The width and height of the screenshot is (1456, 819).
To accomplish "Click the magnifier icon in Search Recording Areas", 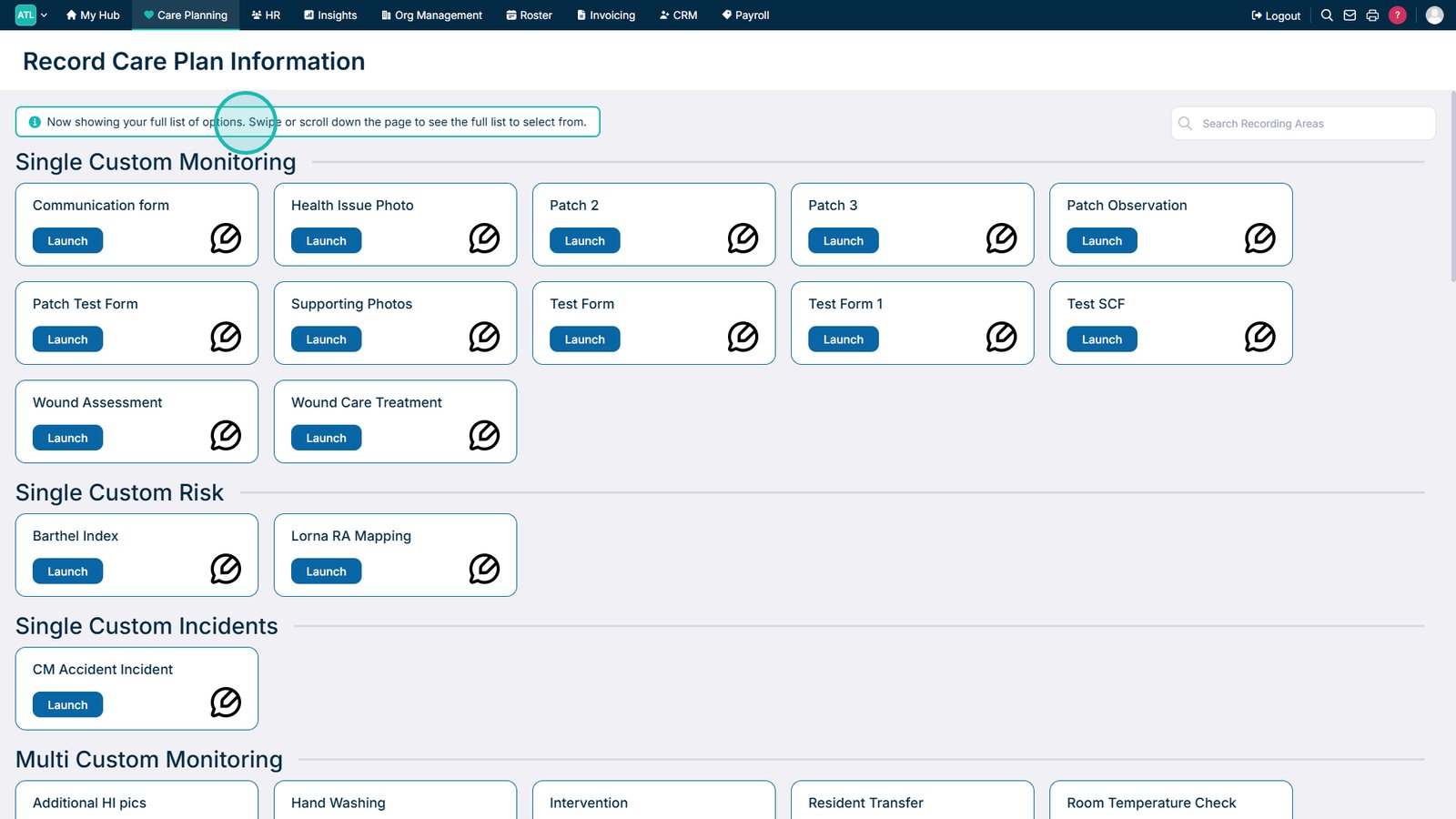I will click(1185, 124).
